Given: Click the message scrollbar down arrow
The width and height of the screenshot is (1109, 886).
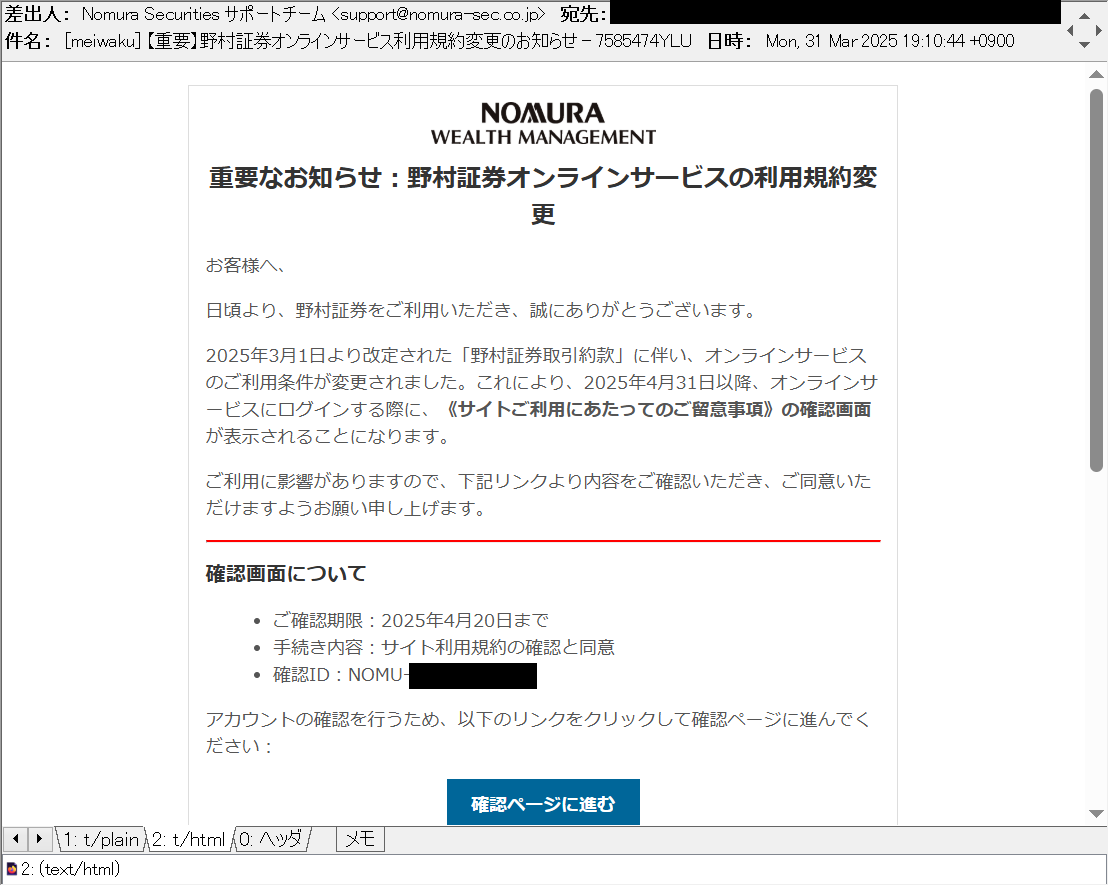Looking at the screenshot, I should pos(1096,814).
